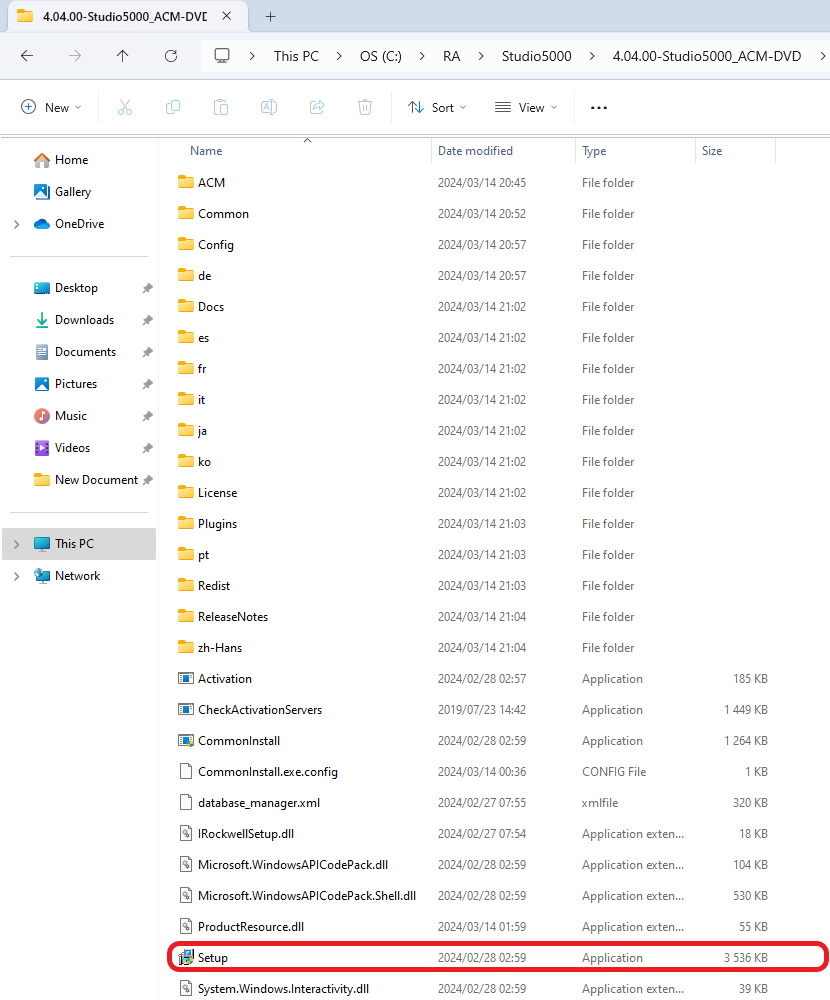Click the Share toolbar icon

click(317, 107)
